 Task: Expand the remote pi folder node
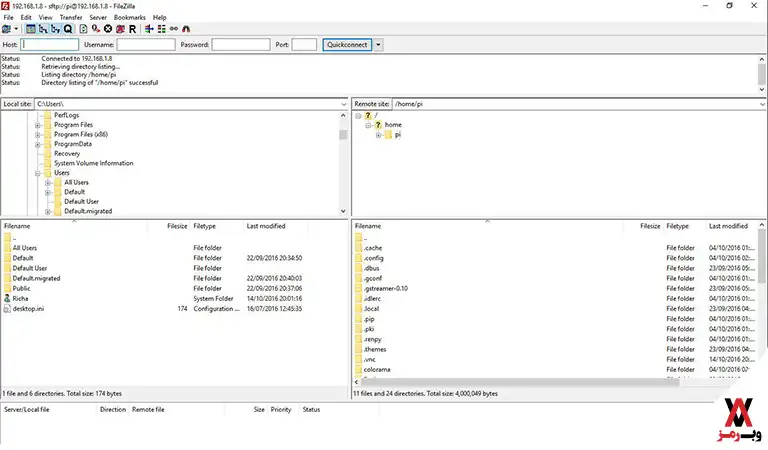coord(378,135)
